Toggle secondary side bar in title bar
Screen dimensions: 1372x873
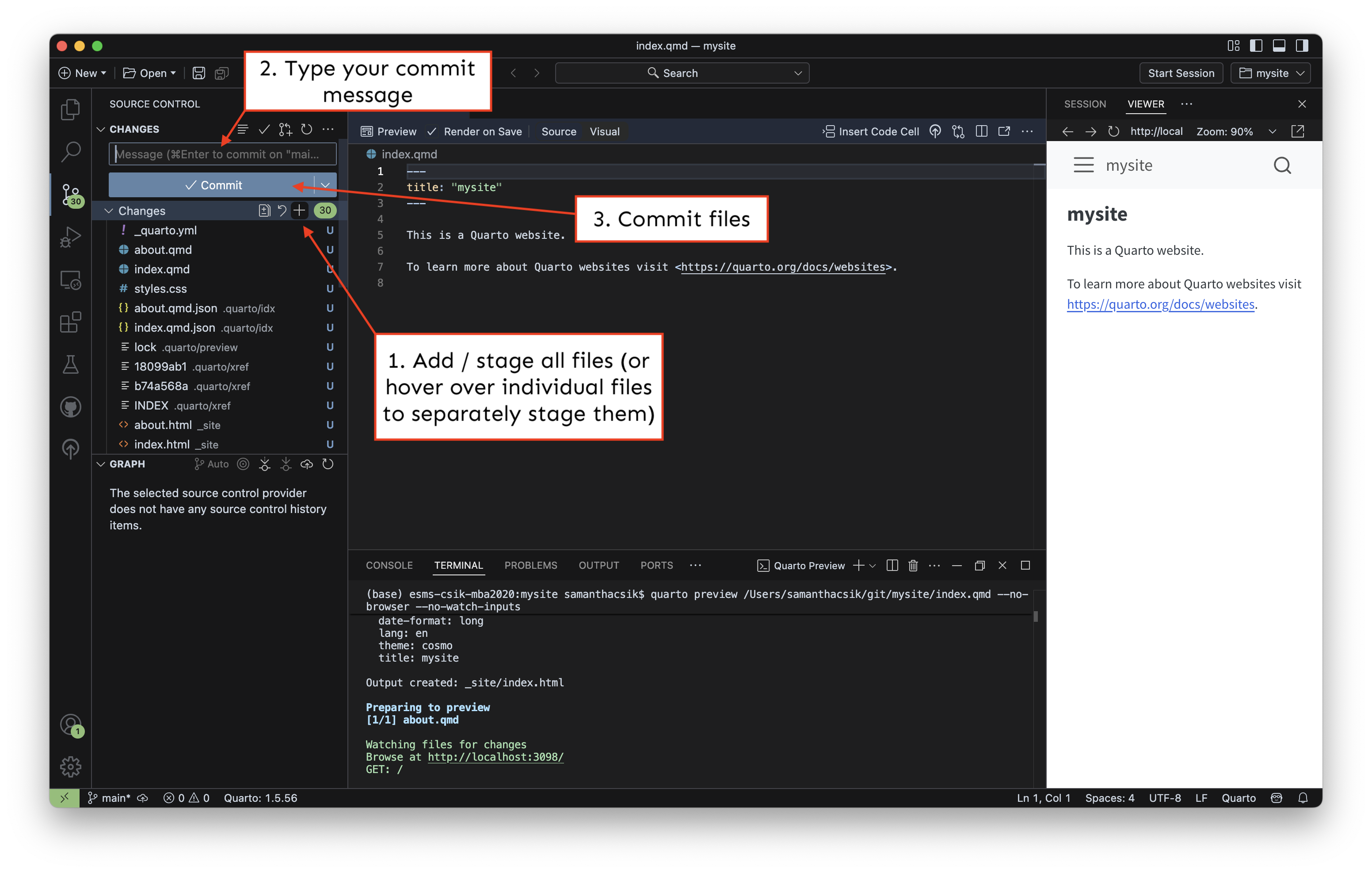click(x=1301, y=46)
